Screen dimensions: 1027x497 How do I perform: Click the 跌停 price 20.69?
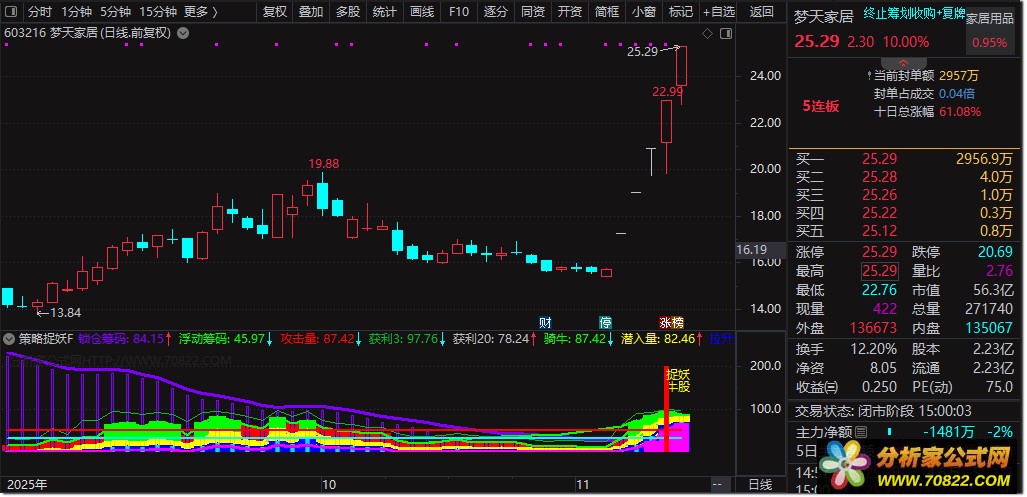(x=995, y=253)
